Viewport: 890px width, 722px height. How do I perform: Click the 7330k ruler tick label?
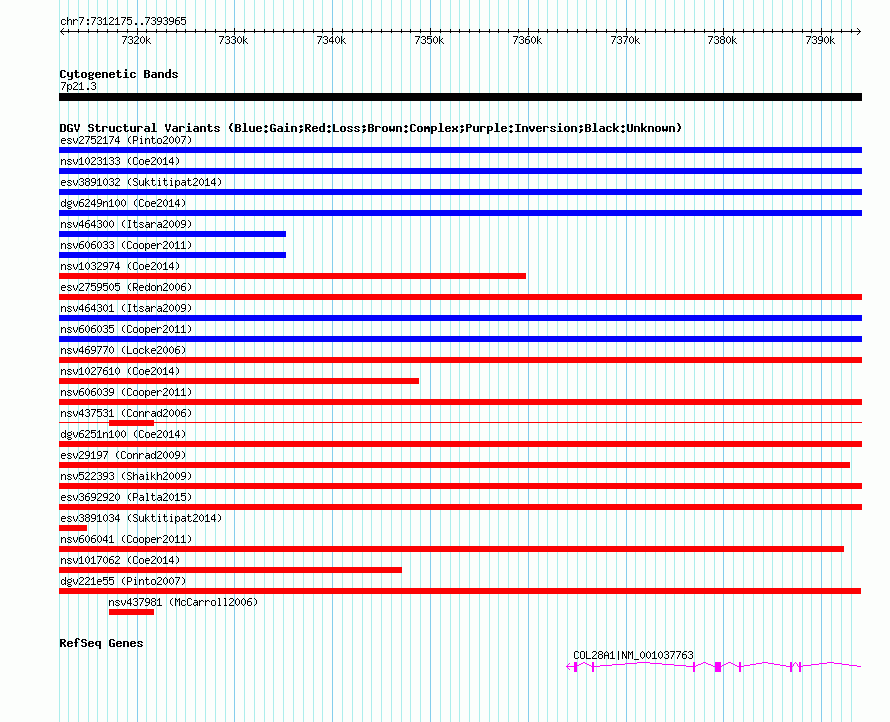[x=233, y=40]
